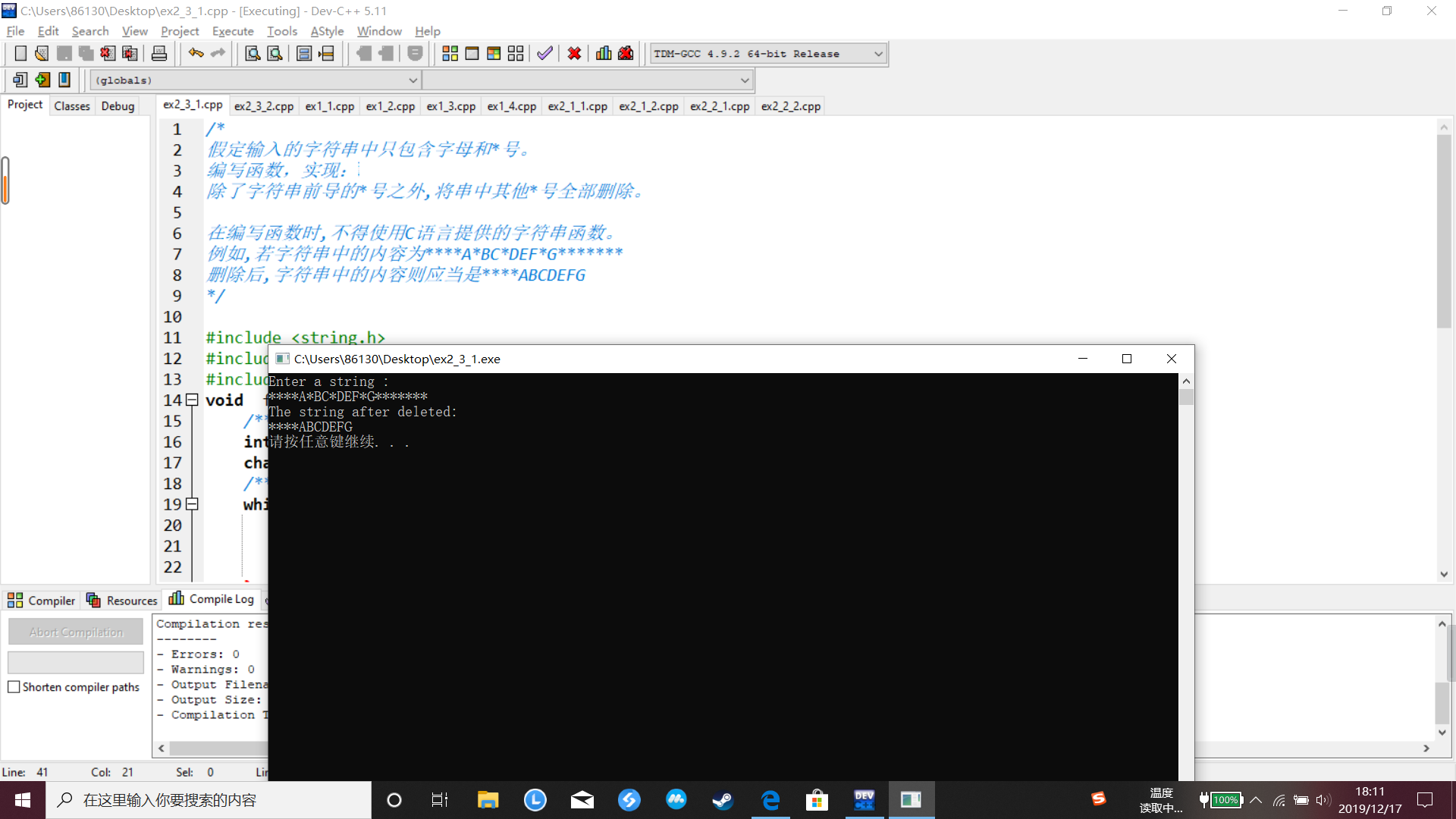Click the Find magnifier icon
1456x819 pixels.
click(x=253, y=53)
